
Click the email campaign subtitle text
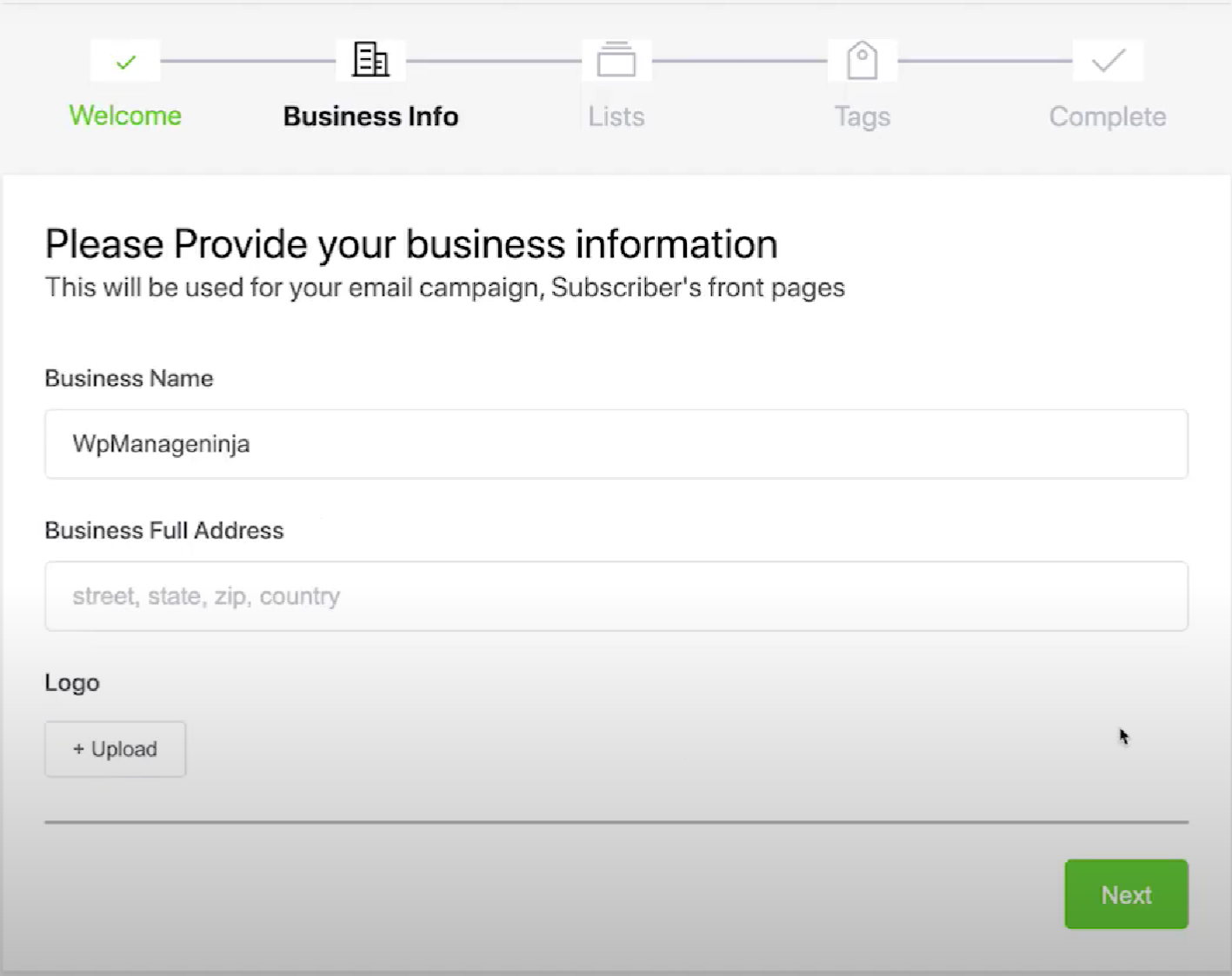pos(445,287)
